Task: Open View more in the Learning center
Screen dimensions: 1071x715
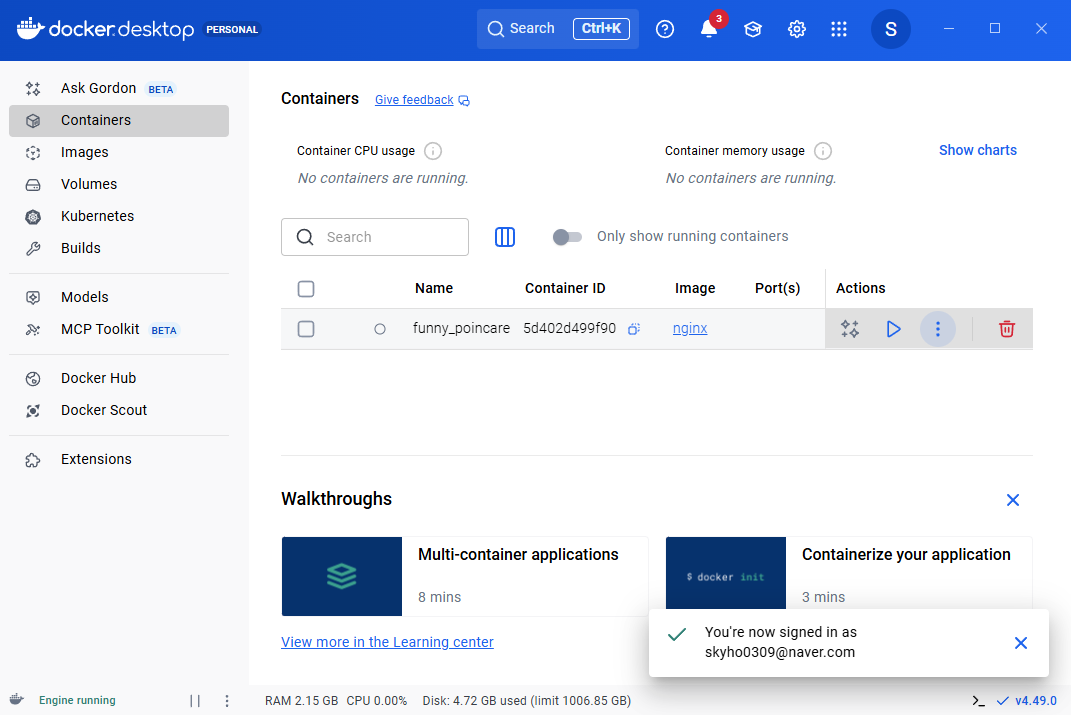Action: click(387, 642)
